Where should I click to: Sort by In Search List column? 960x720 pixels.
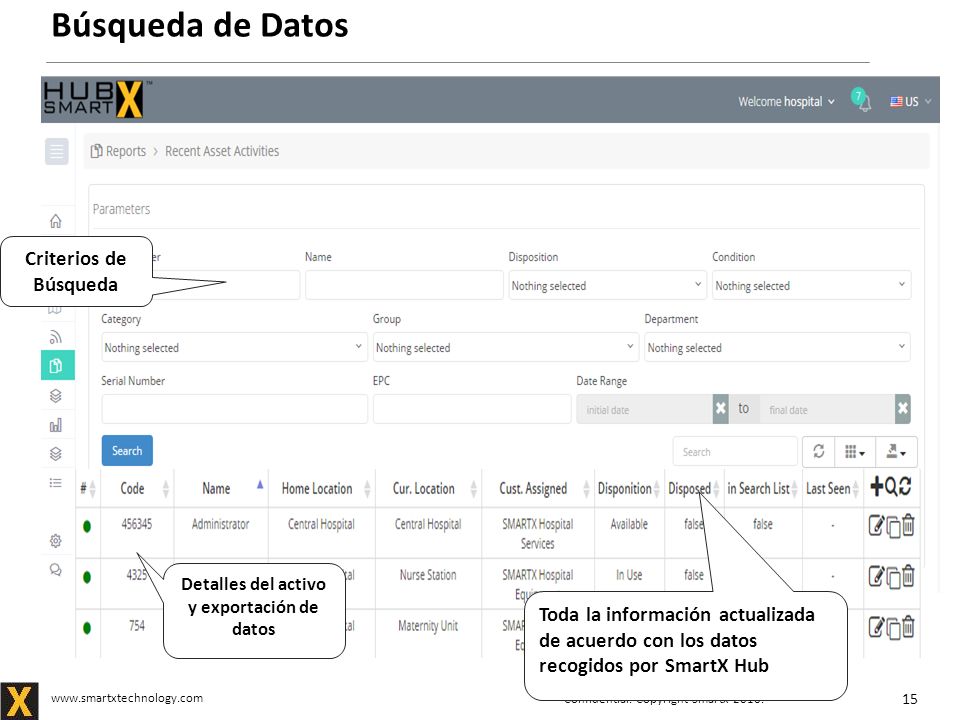(762, 489)
